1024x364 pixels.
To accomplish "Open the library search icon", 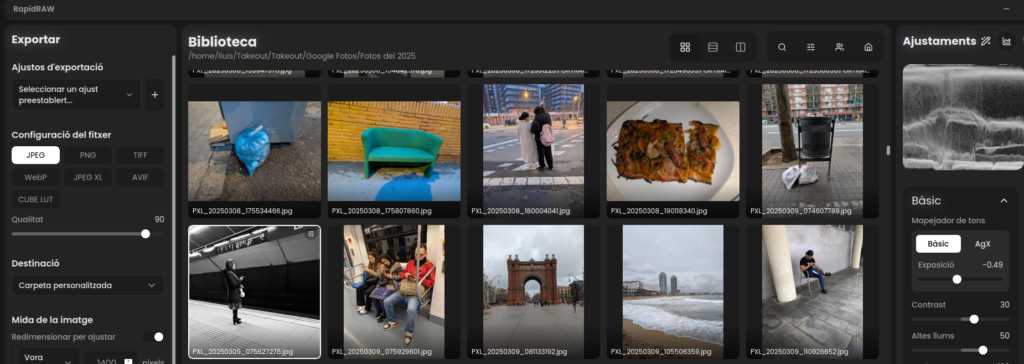I will pos(782,47).
